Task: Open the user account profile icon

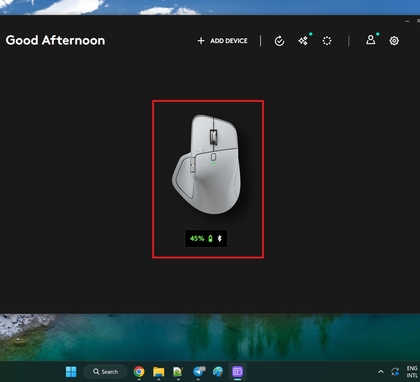Action: 371,40
